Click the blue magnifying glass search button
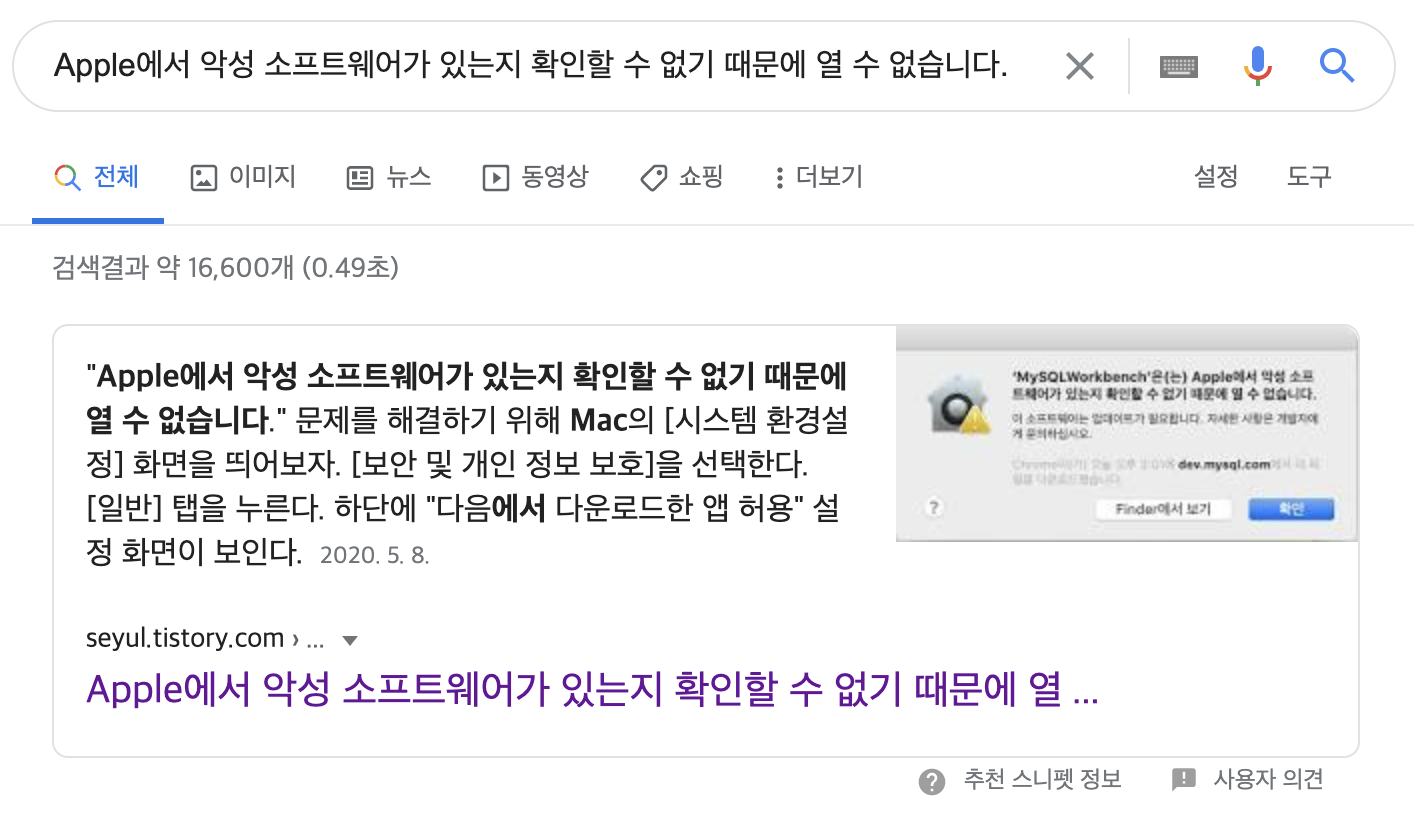Image resolution: width=1414 pixels, height=828 pixels. click(1336, 66)
